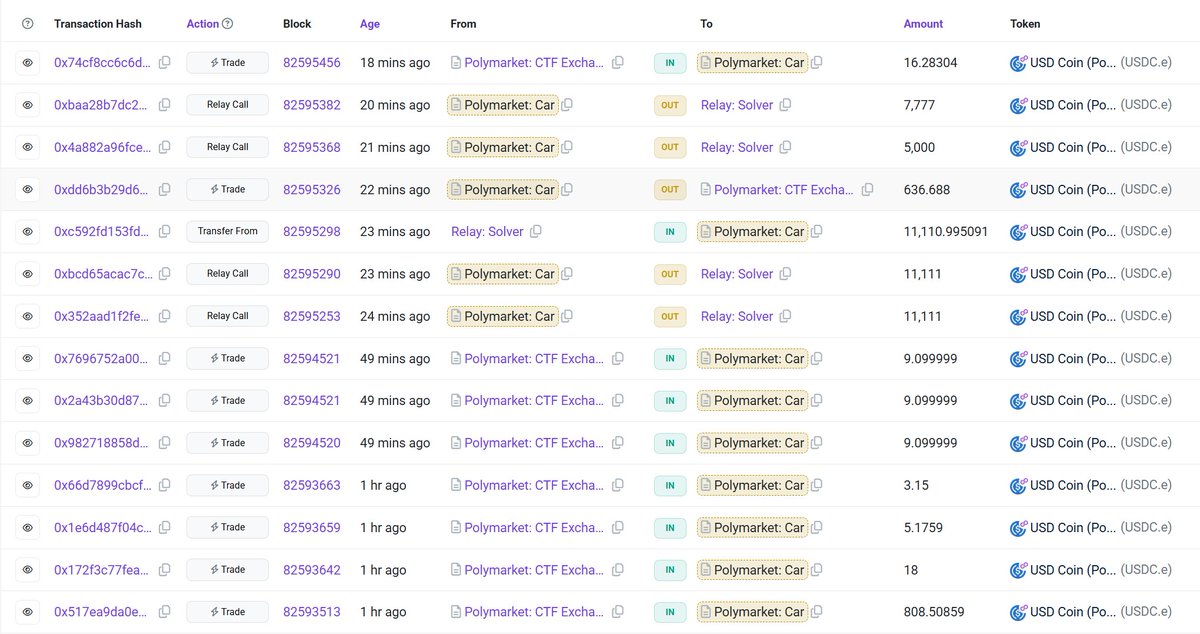This screenshot has height=634, width=1200.
Task: Copy CTF Exchange To address in block 82595326 row
Action: click(867, 189)
